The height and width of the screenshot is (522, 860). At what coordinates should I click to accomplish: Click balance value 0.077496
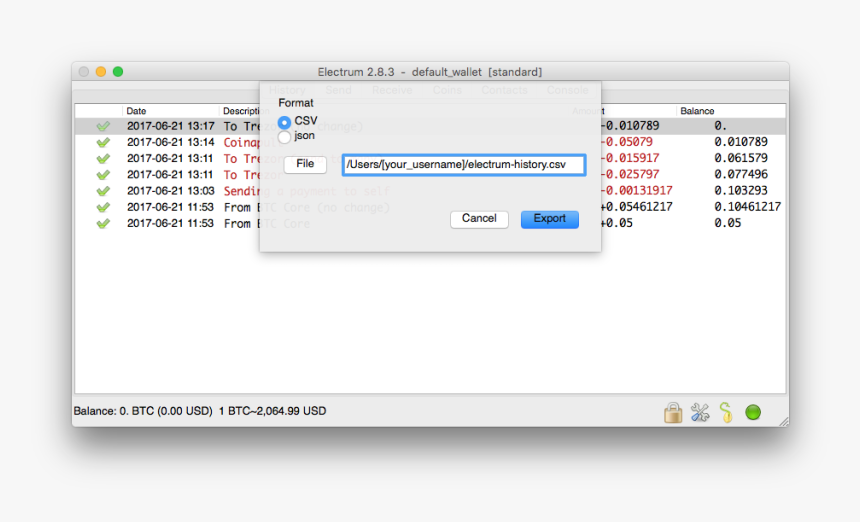741,174
